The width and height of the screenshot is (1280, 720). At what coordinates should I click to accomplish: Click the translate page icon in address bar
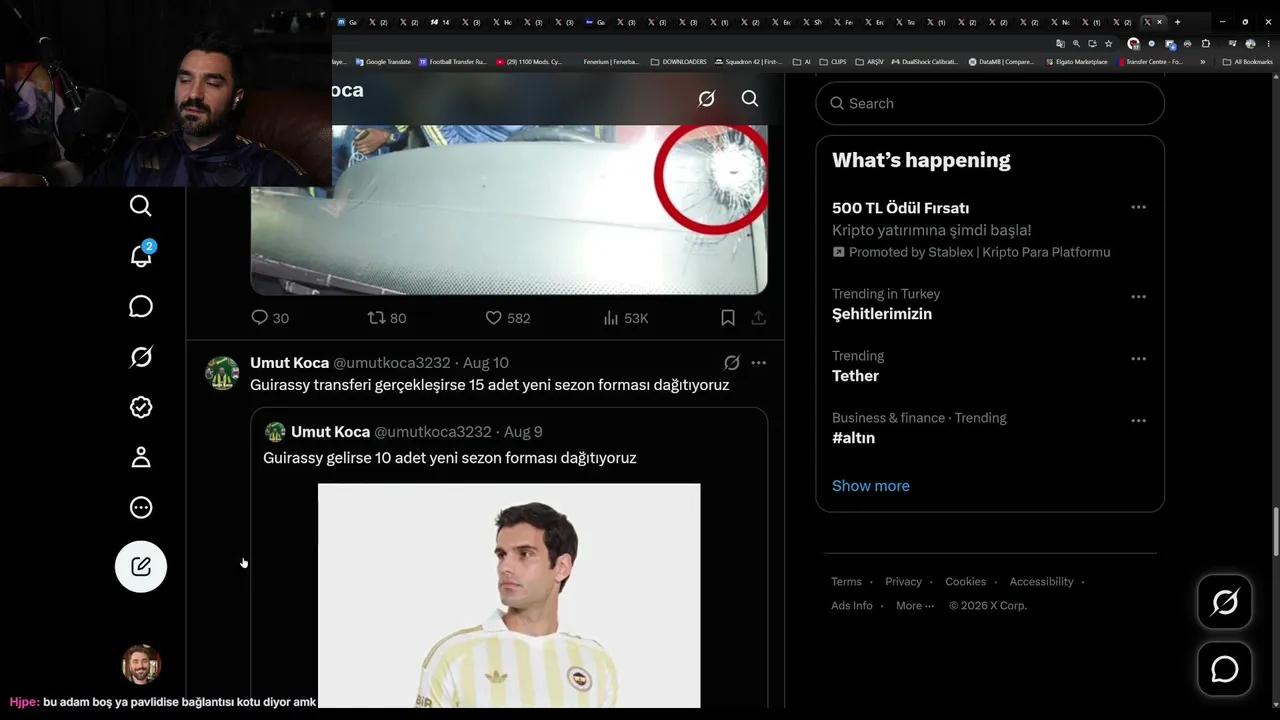coord(1060,44)
